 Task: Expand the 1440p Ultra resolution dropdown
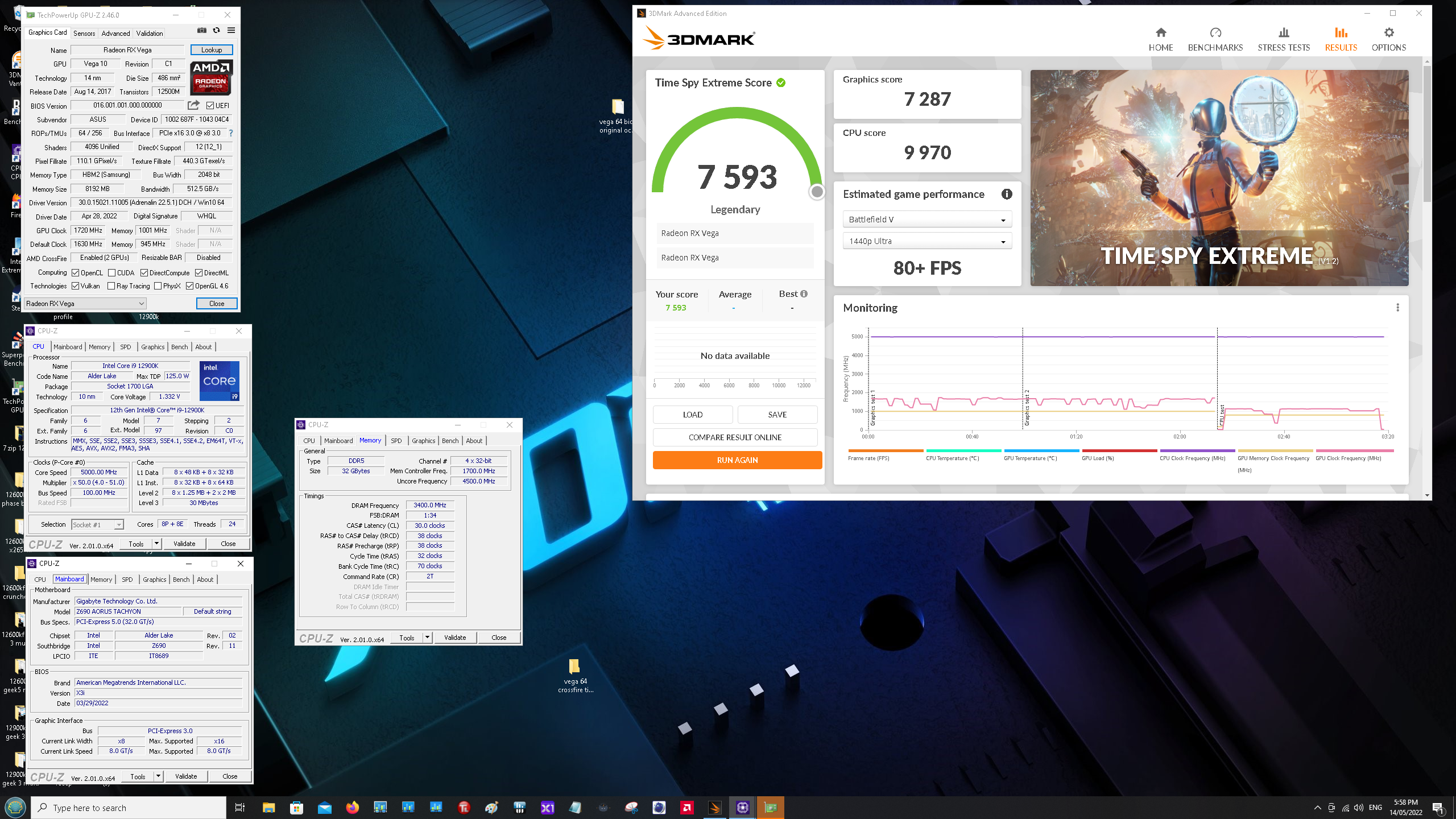927,241
